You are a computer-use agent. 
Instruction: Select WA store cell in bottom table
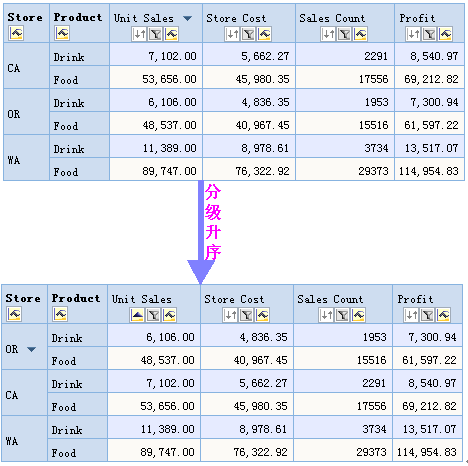[x=25, y=439]
